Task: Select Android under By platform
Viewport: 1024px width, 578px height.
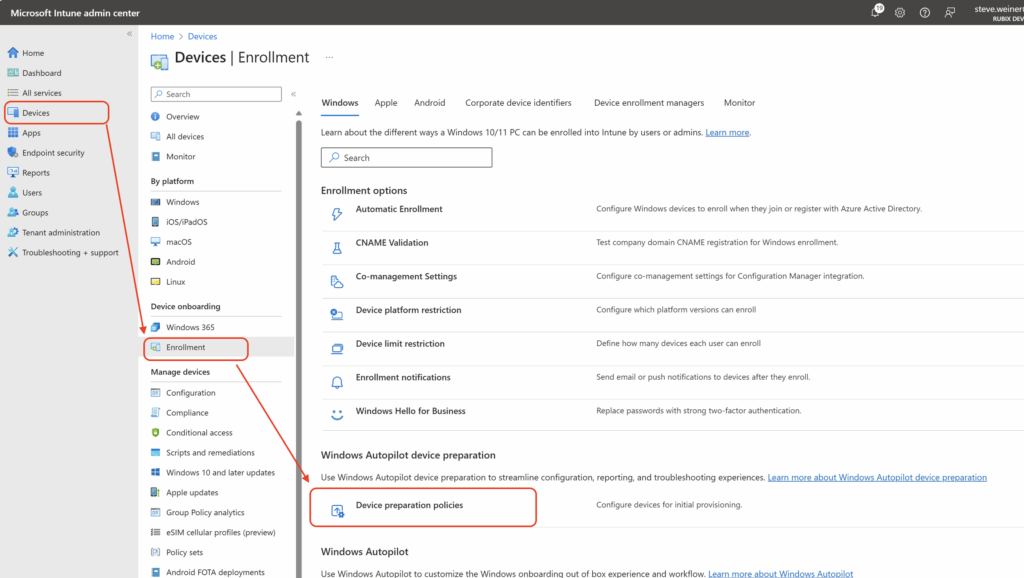Action: click(x=181, y=262)
